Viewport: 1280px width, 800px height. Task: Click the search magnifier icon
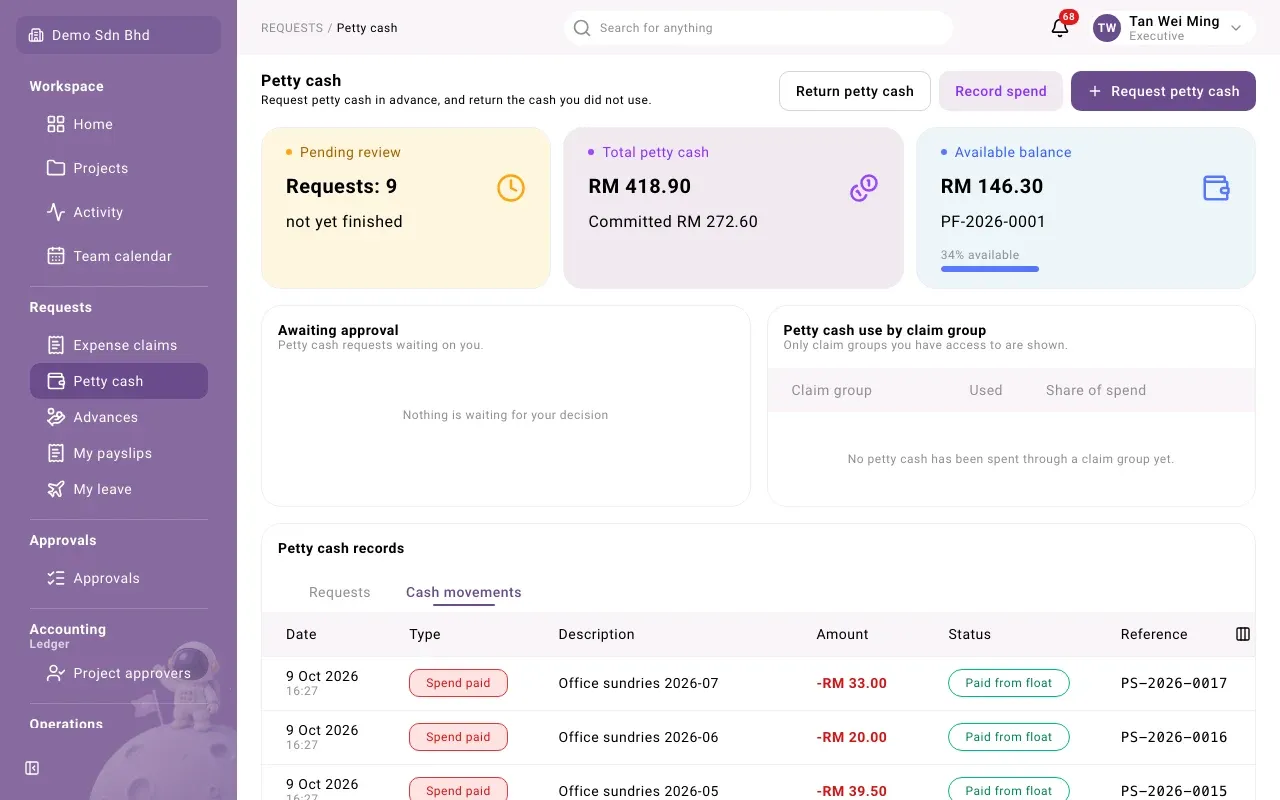coord(582,28)
